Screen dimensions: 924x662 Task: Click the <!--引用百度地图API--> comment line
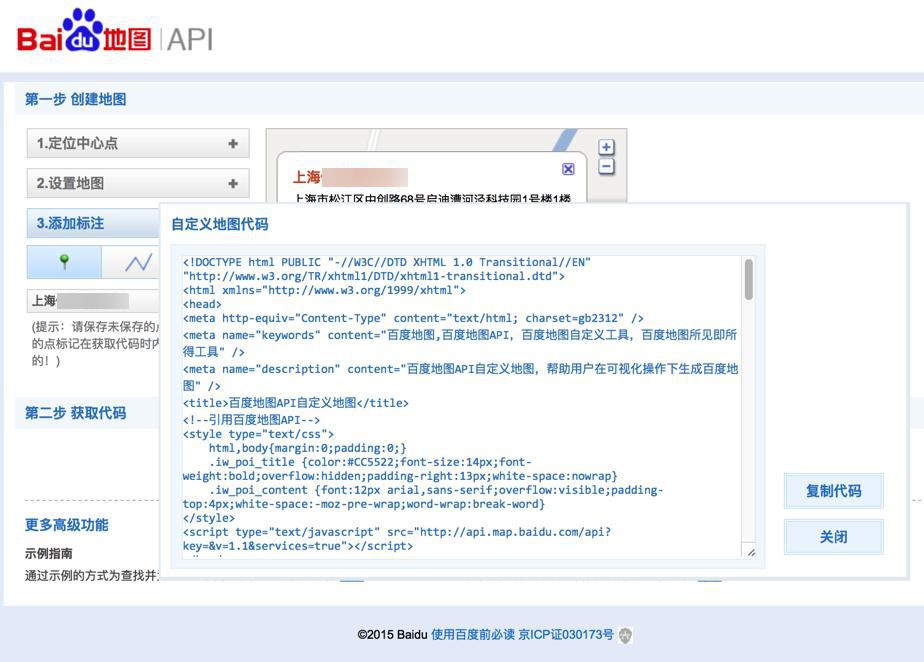[x=251, y=420]
